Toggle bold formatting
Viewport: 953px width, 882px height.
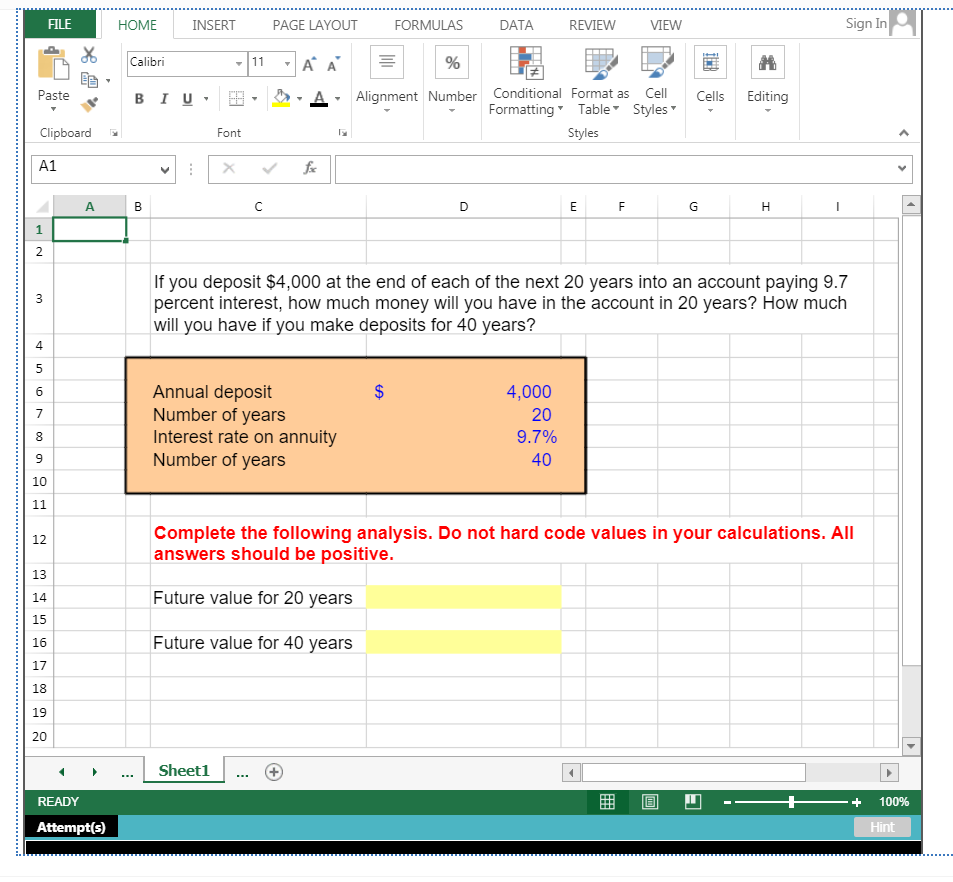click(139, 99)
